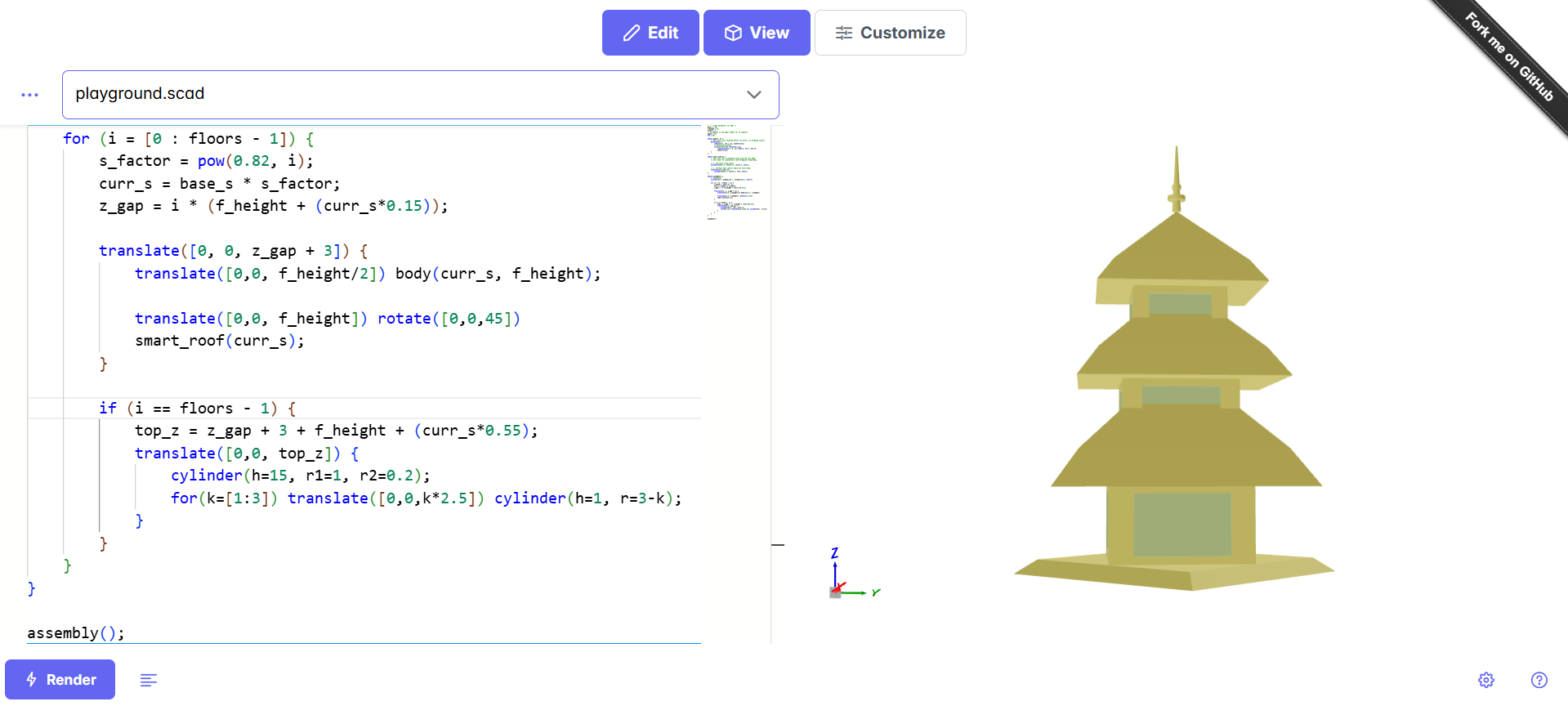Click the format code lines icon
The height and width of the screenshot is (706, 1568).
pos(149,680)
